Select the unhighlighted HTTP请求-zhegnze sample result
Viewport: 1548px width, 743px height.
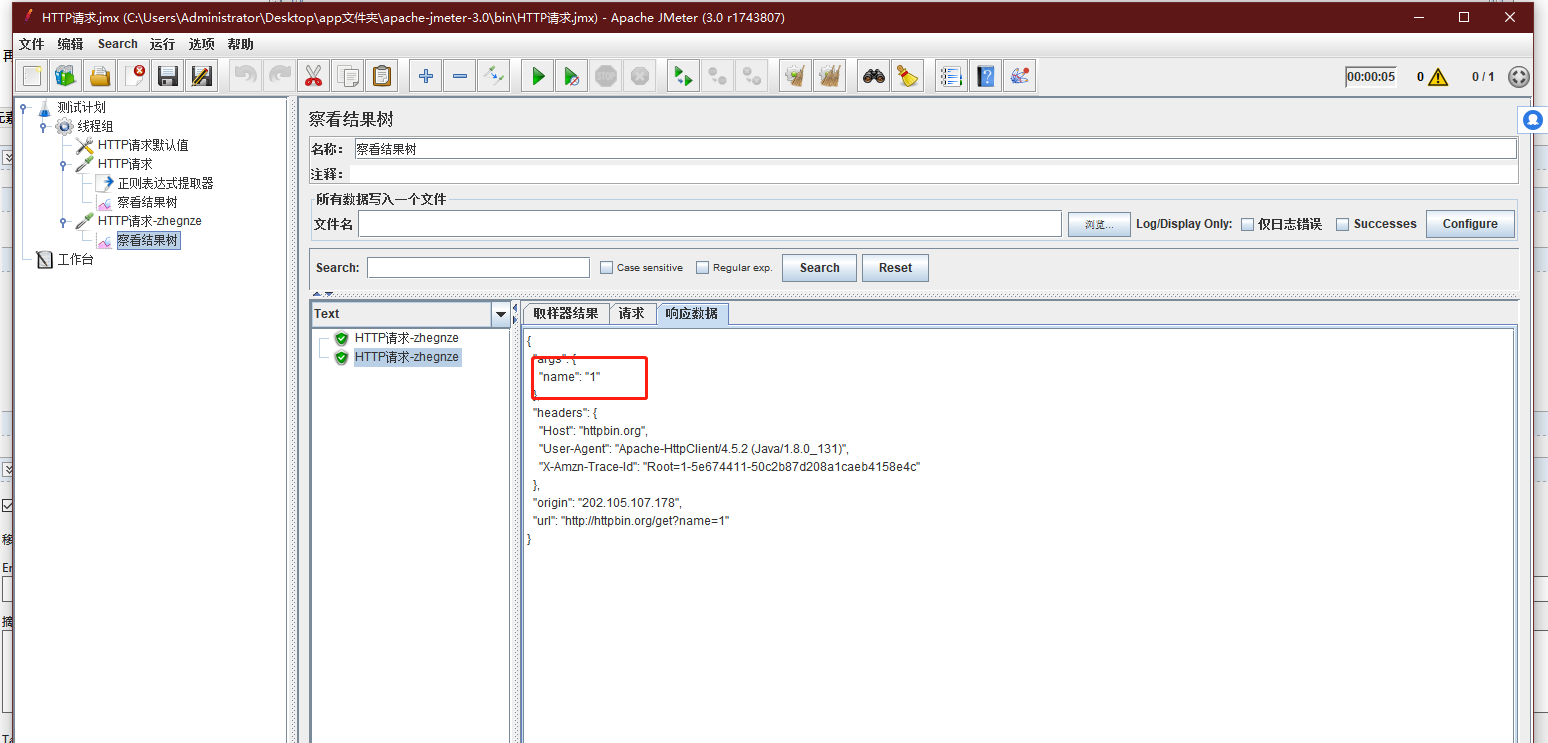coord(406,338)
